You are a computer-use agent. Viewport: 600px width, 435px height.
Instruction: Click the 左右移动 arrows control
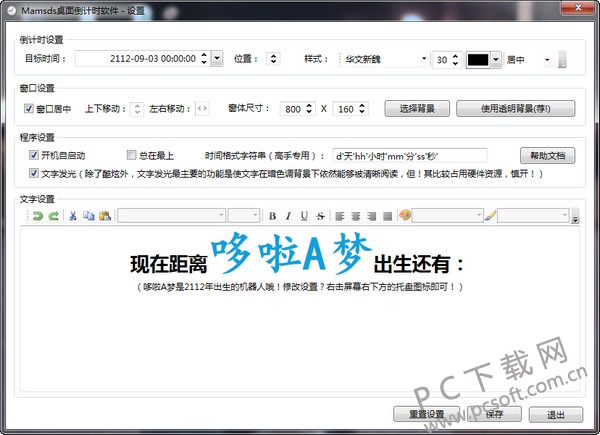click(x=202, y=108)
